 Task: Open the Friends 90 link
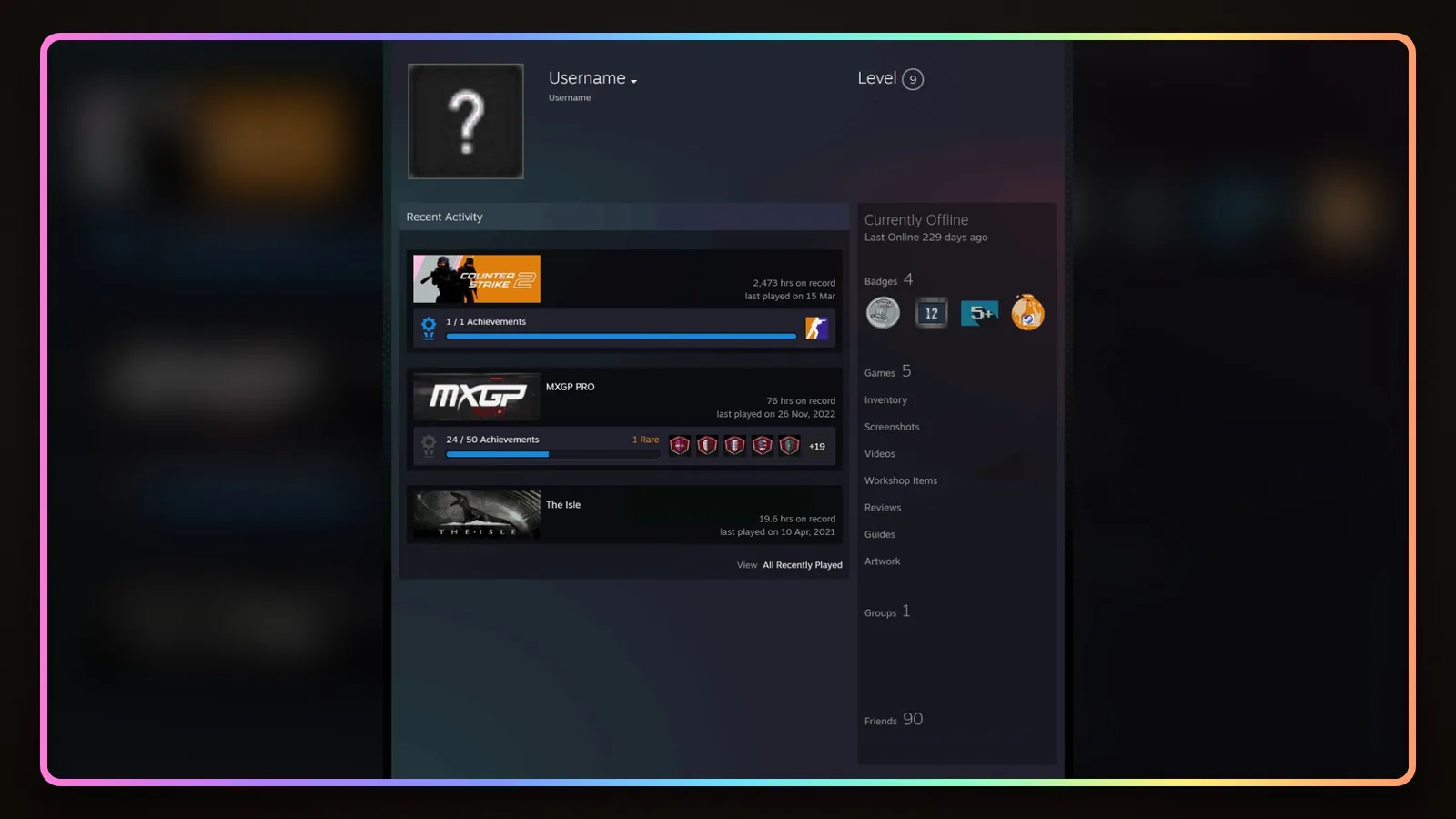894,720
